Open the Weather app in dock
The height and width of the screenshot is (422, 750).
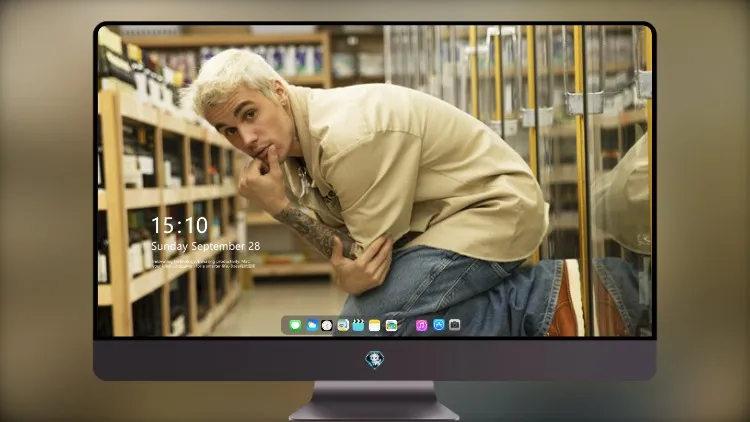(311, 325)
